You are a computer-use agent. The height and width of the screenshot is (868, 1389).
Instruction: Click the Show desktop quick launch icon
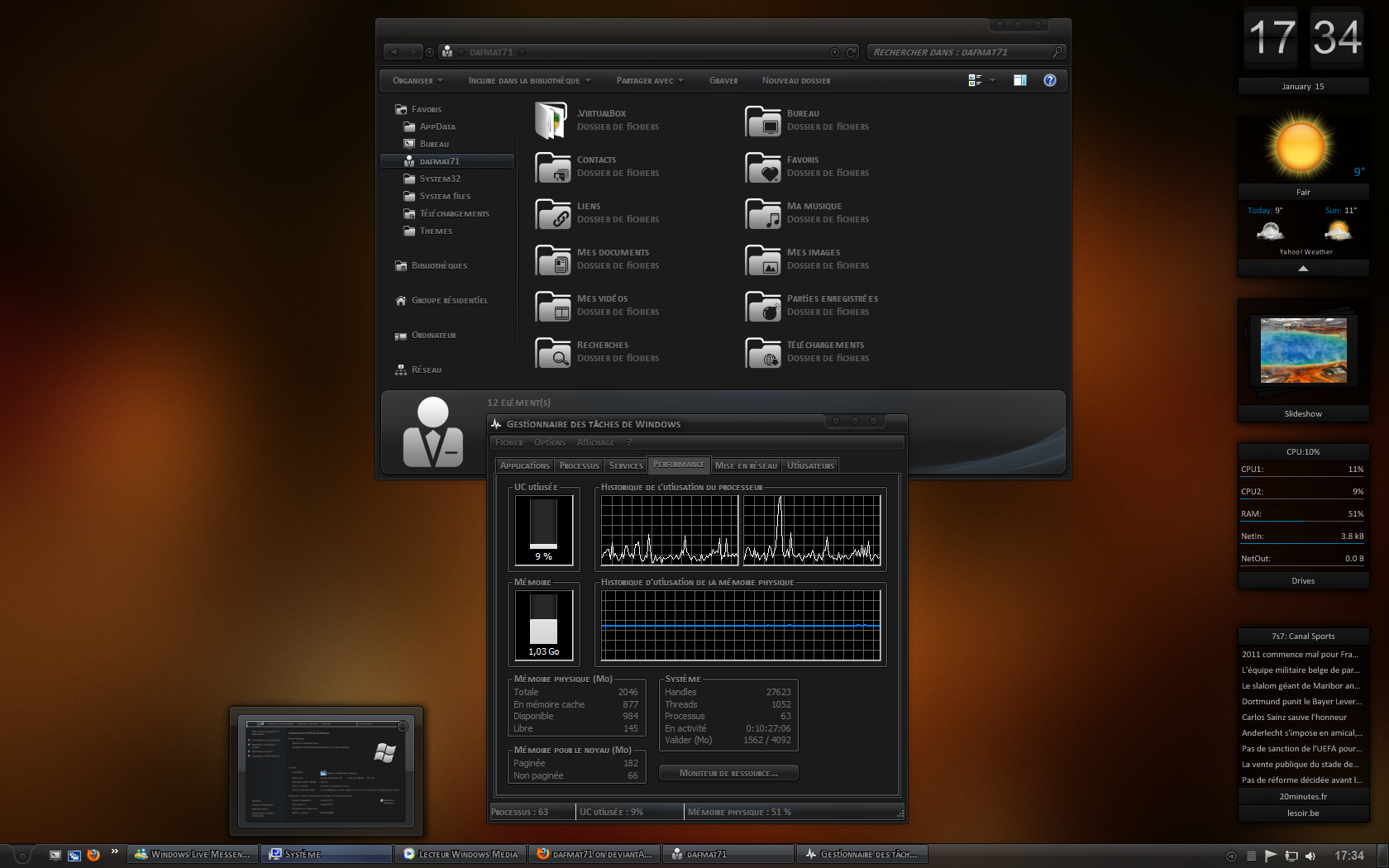55,855
